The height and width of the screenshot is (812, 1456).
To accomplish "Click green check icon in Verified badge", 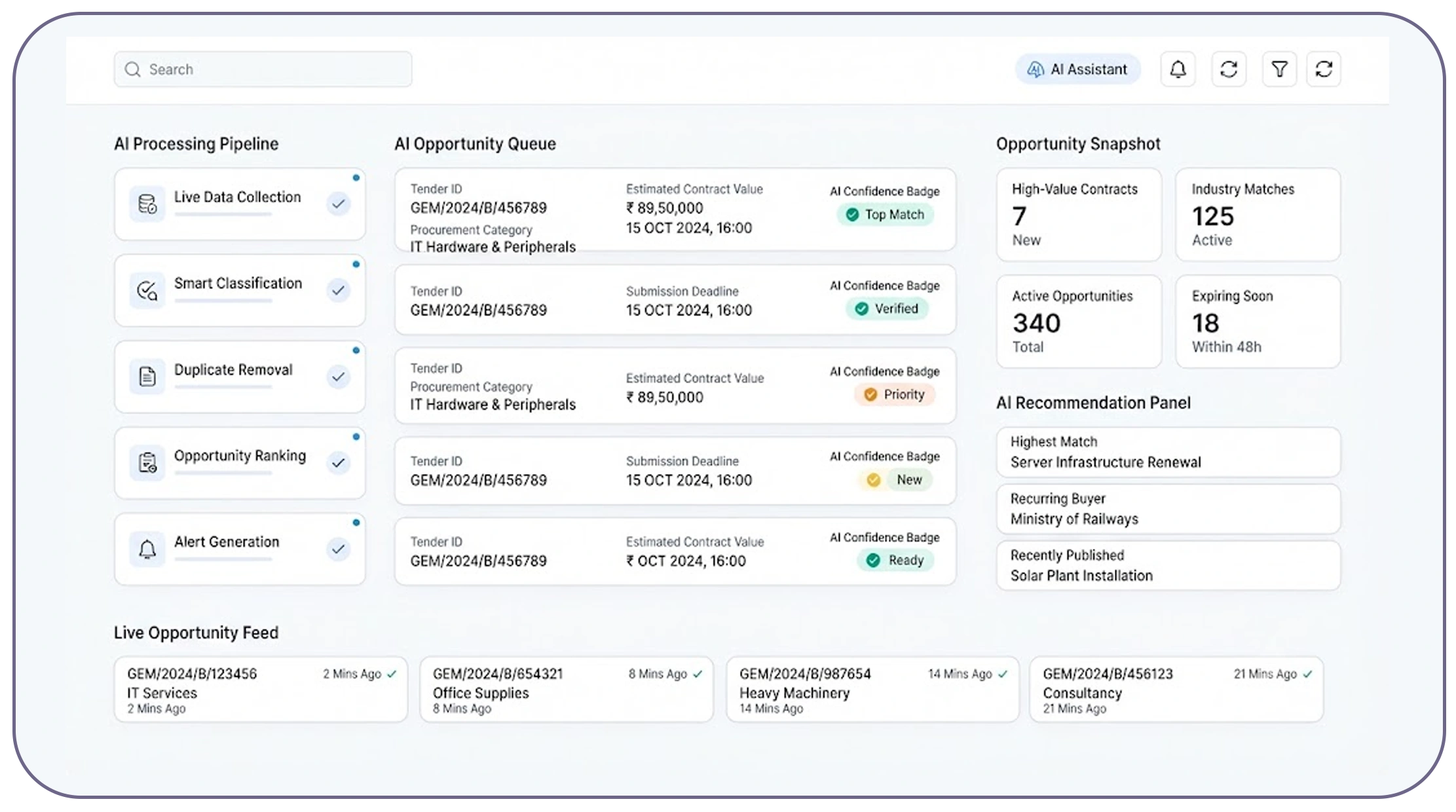I will pos(861,308).
